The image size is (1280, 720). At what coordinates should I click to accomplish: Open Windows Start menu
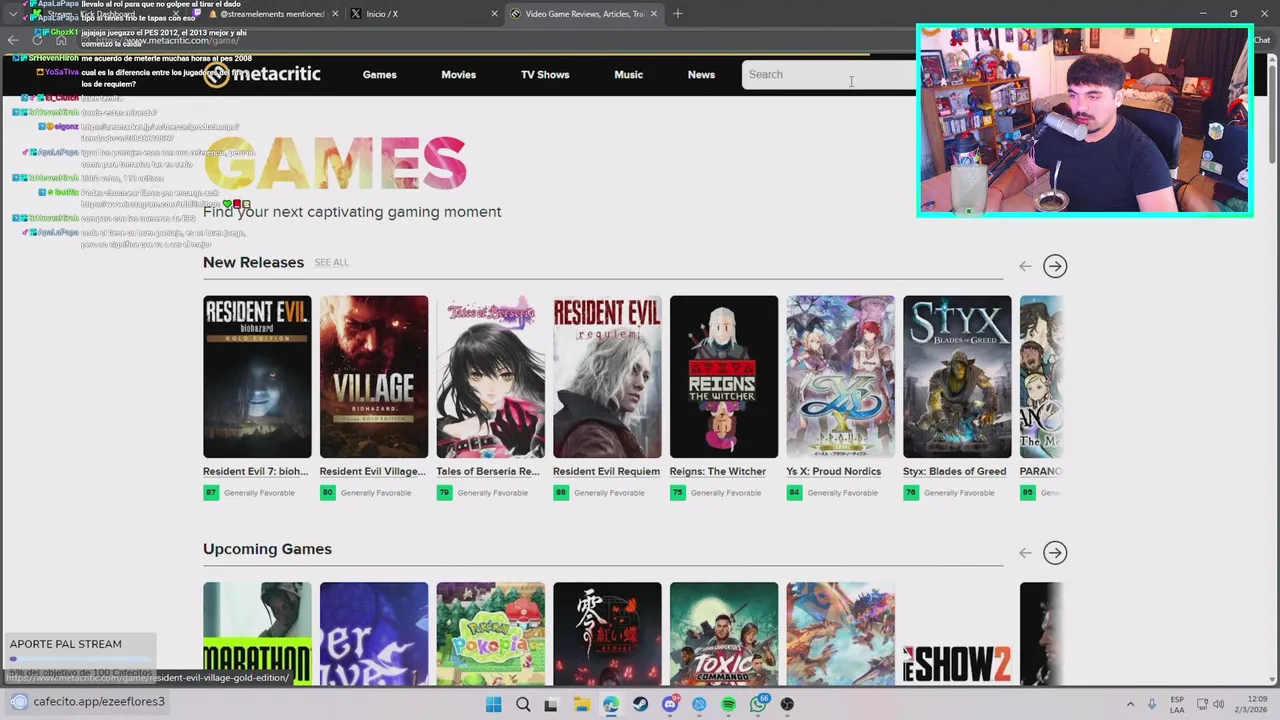click(x=493, y=704)
